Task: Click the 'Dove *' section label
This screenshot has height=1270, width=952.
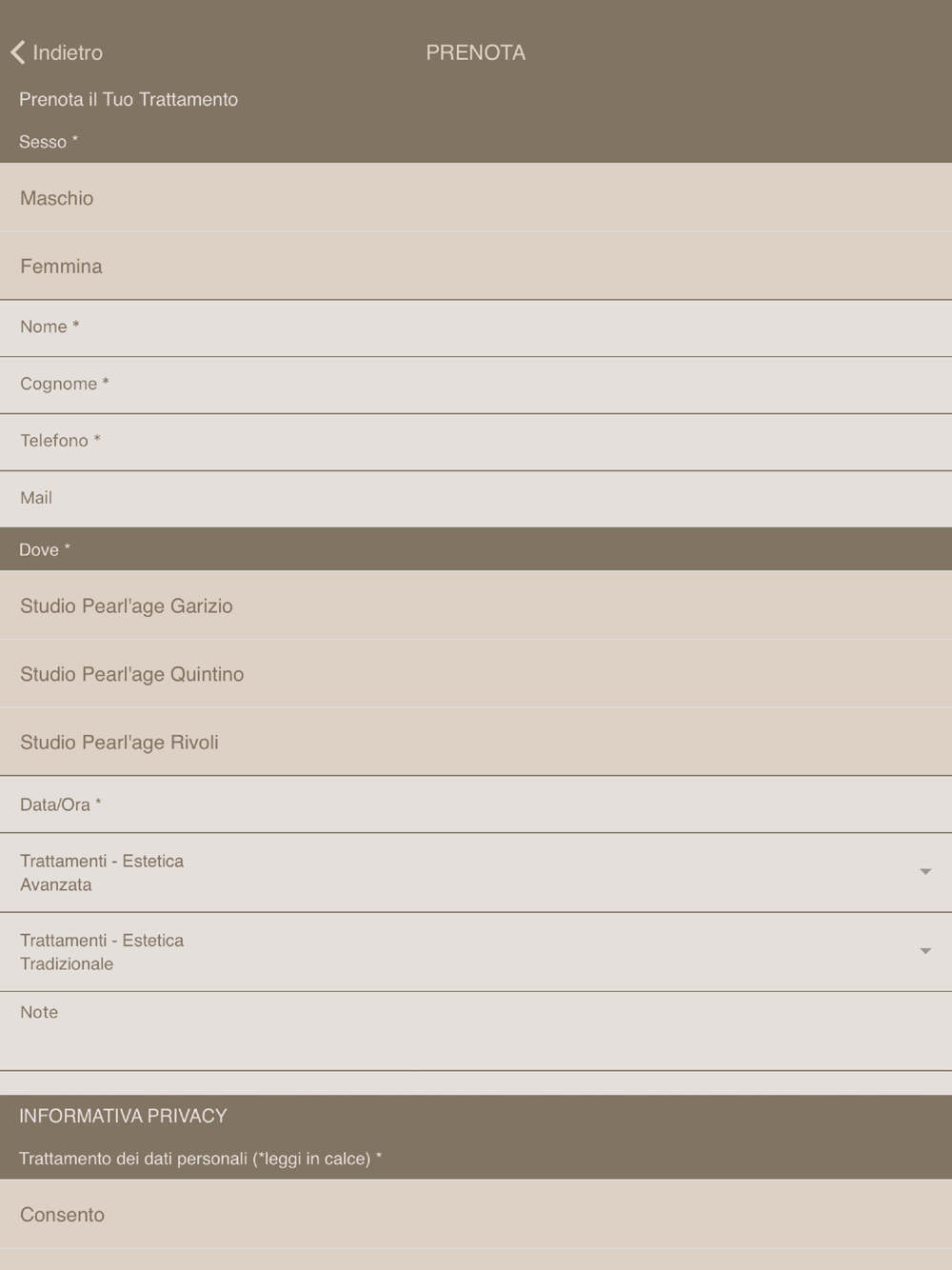Action: click(45, 549)
